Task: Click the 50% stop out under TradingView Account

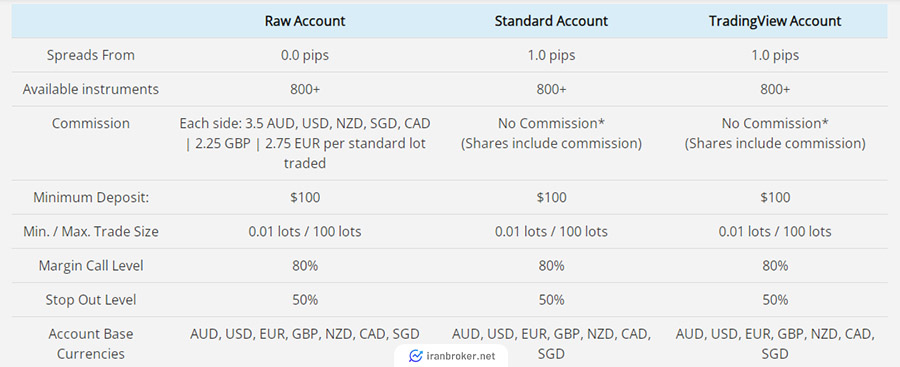Action: click(x=775, y=300)
